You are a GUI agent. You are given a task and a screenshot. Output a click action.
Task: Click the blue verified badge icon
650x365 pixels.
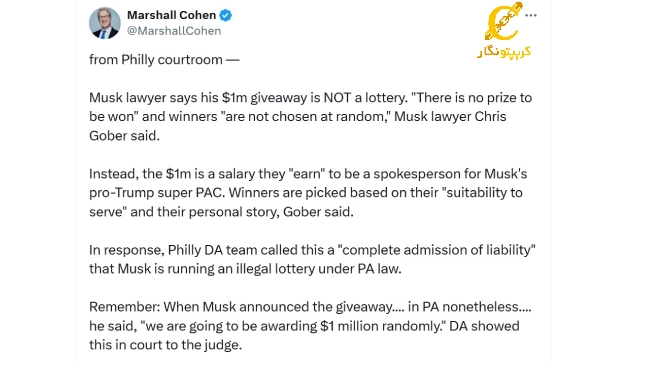click(x=226, y=15)
